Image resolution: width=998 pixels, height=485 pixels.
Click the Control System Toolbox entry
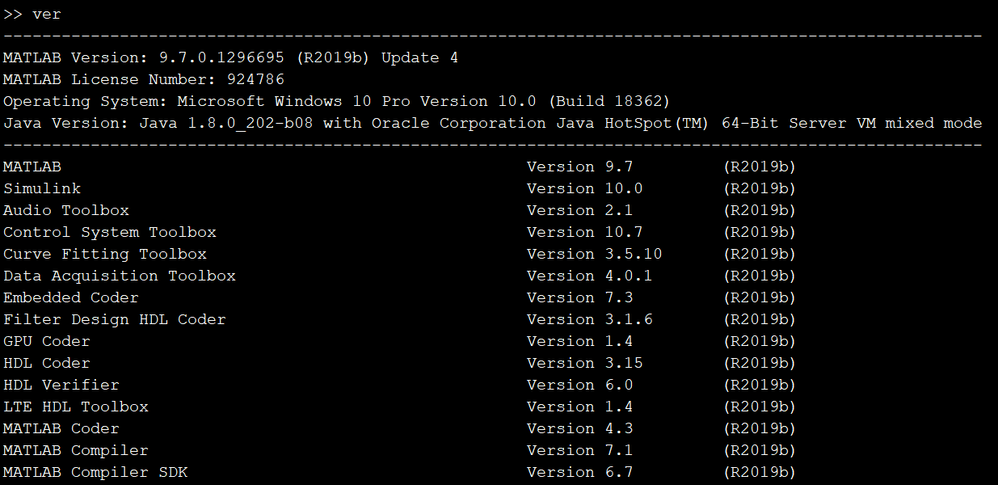tap(110, 233)
